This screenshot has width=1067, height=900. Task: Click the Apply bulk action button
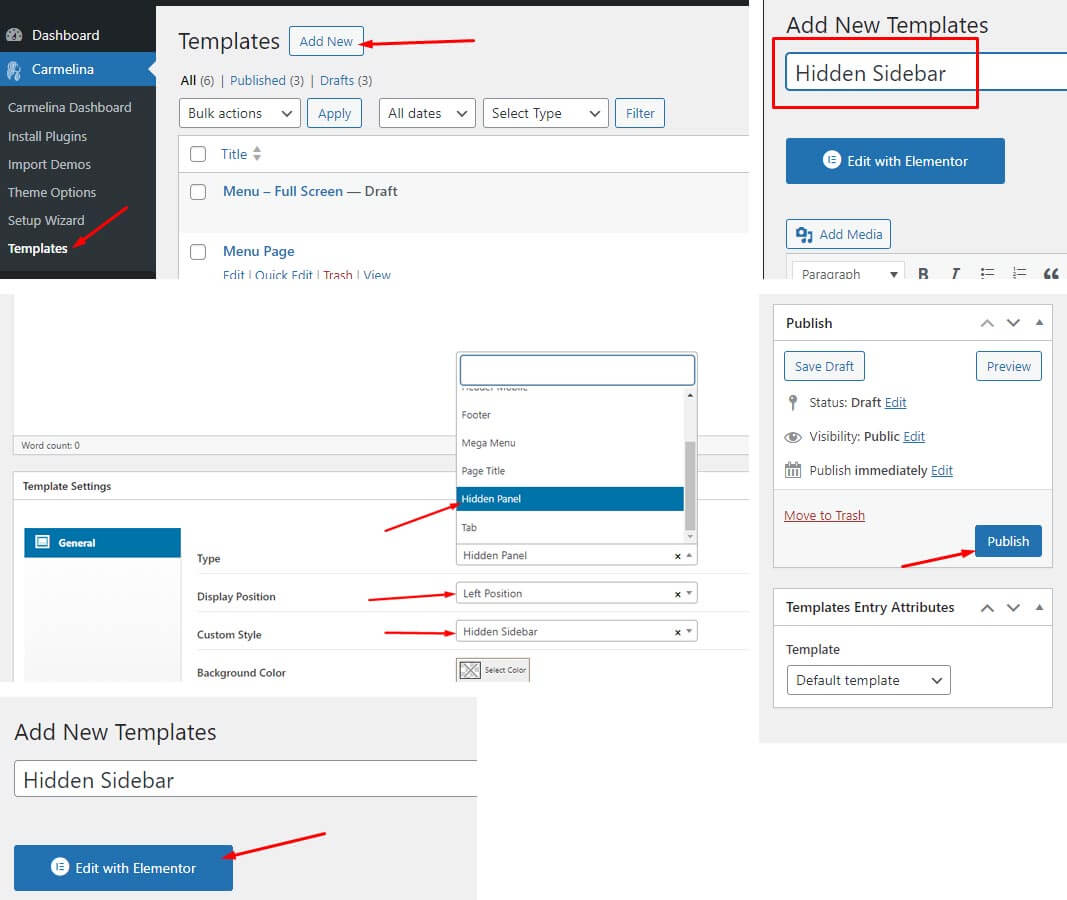[334, 113]
